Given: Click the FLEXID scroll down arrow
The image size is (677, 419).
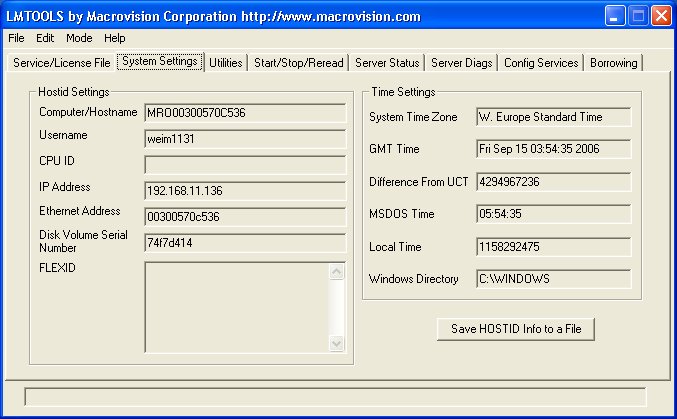Looking at the screenshot, I should pos(337,343).
